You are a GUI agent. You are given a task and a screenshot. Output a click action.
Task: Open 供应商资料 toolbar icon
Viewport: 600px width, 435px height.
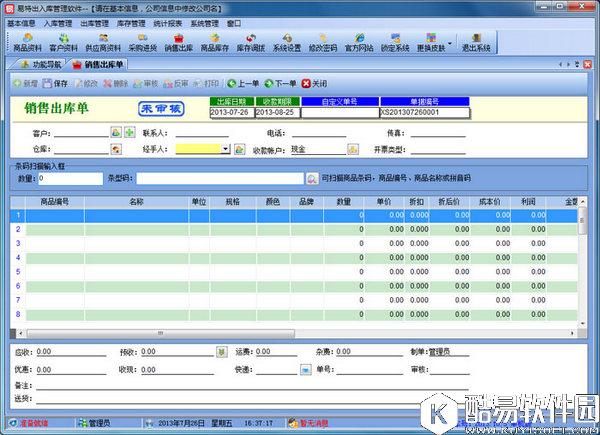pyautogui.click(x=103, y=43)
